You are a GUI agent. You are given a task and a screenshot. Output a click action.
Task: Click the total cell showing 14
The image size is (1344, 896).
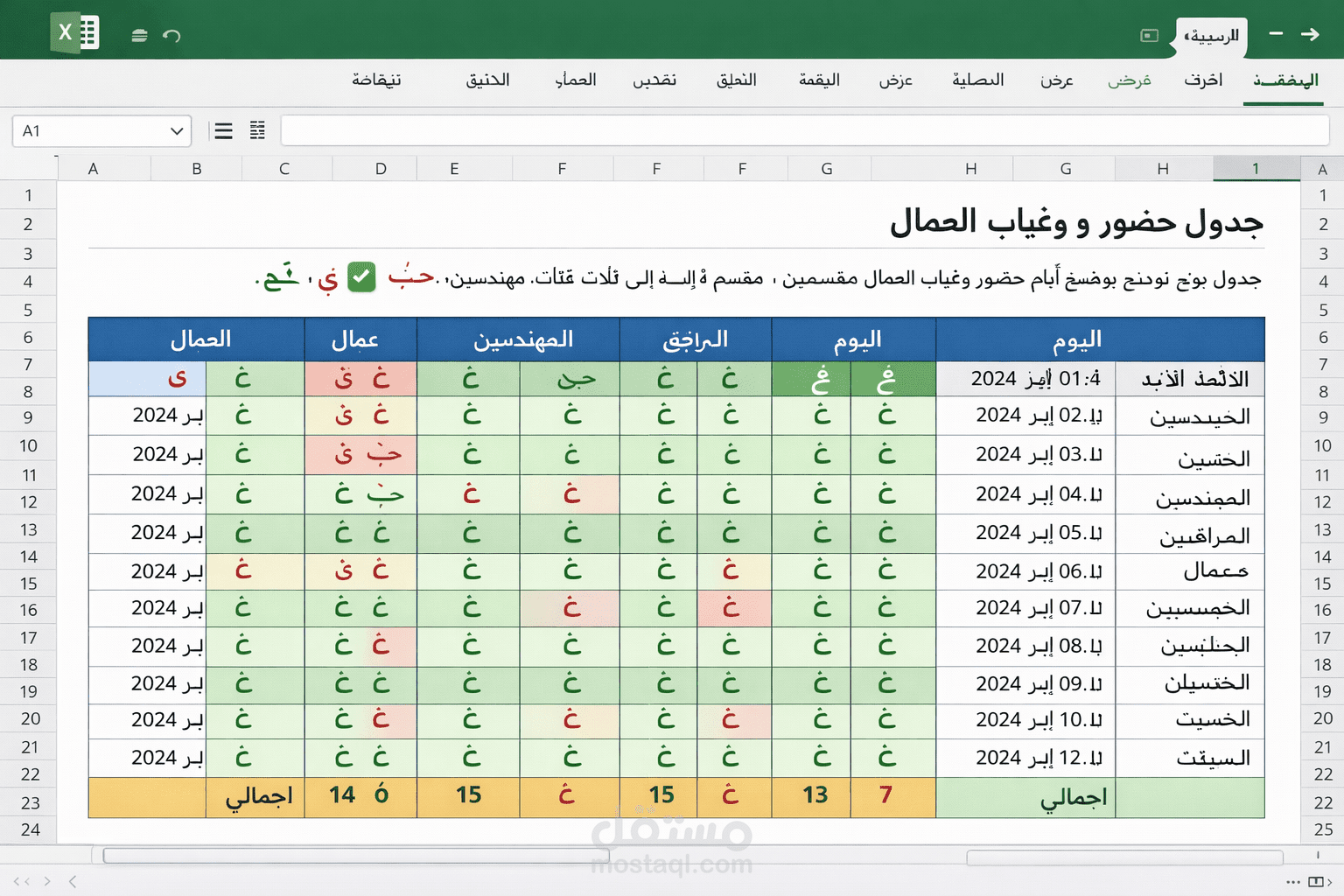coord(360,795)
